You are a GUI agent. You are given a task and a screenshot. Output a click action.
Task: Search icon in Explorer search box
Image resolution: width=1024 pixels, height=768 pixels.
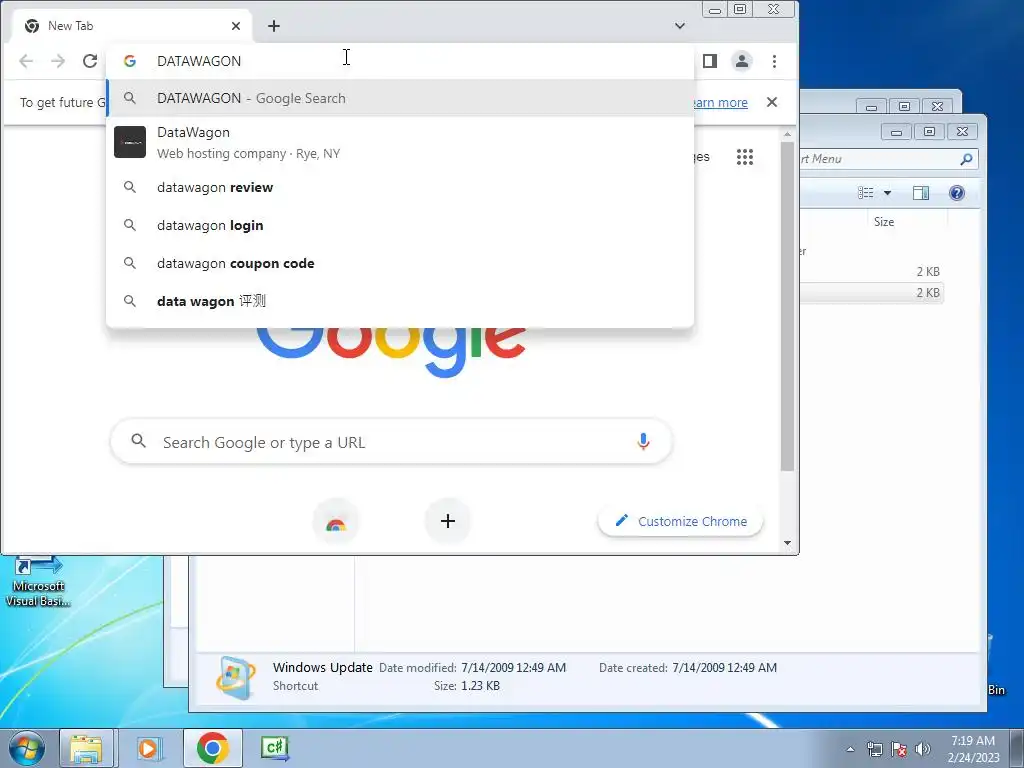967,159
